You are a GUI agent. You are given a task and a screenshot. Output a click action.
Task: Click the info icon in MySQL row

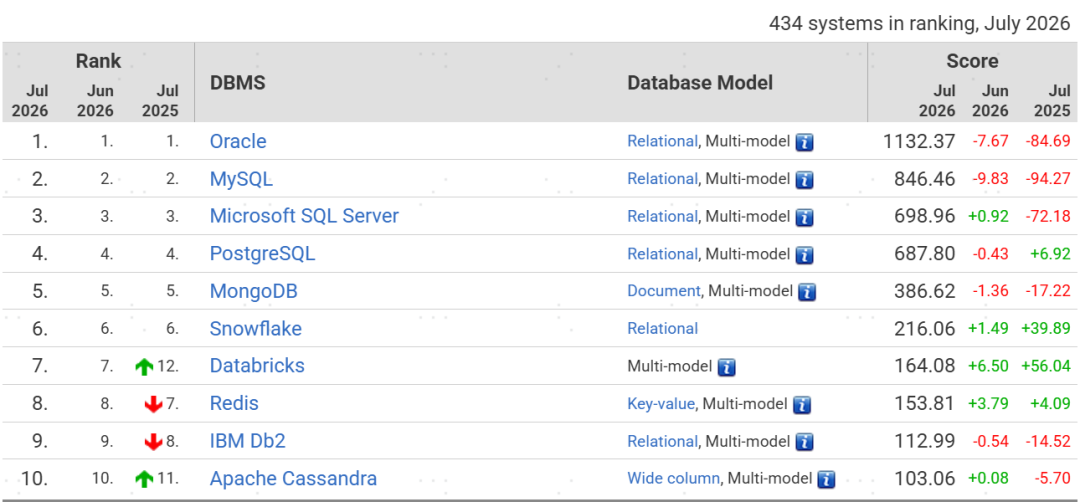(804, 180)
